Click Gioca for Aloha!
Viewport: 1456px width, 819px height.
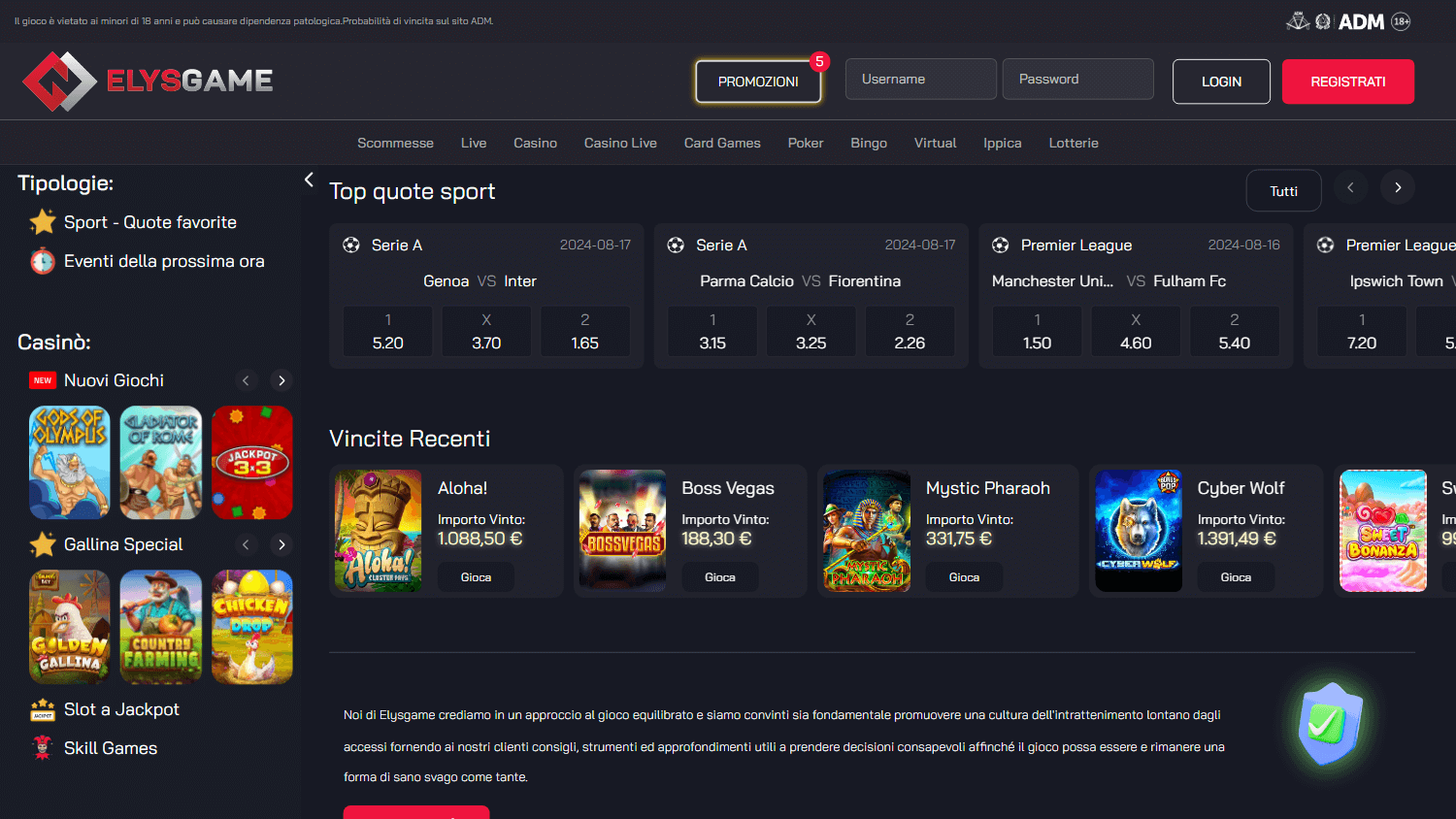(476, 577)
